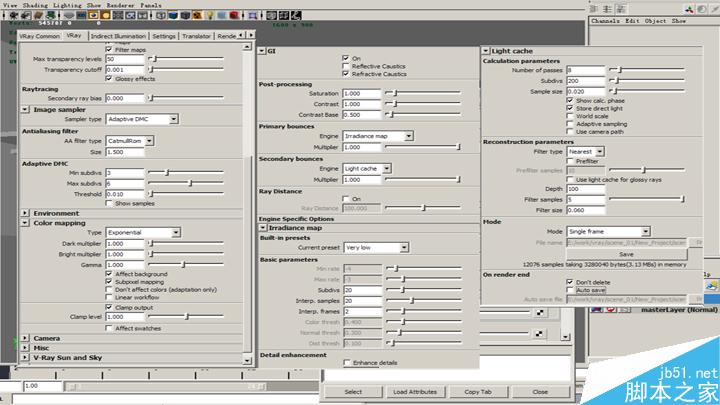Open the Lighting menu in viewport
The height and width of the screenshot is (405, 720).
point(70,5)
